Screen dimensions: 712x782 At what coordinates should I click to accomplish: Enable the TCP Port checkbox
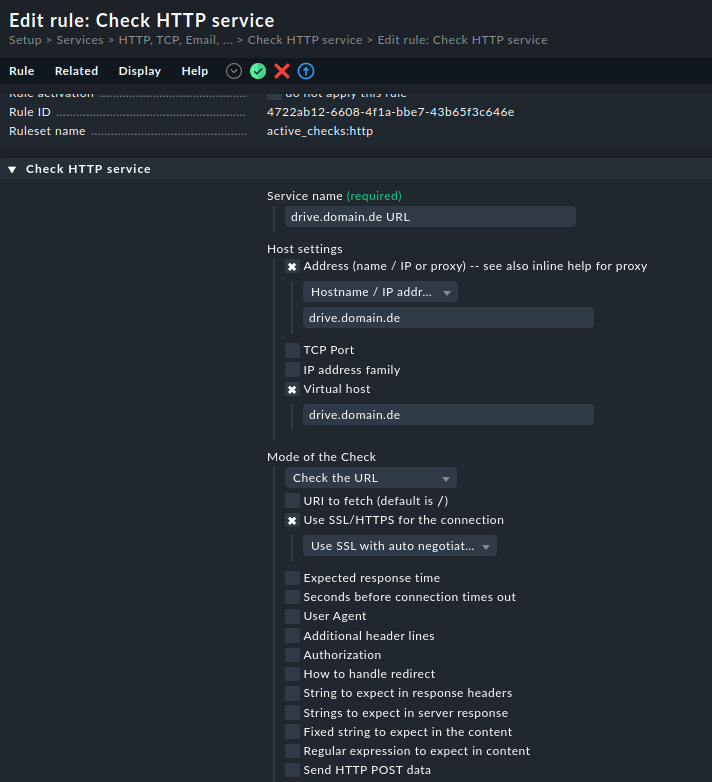(x=292, y=350)
